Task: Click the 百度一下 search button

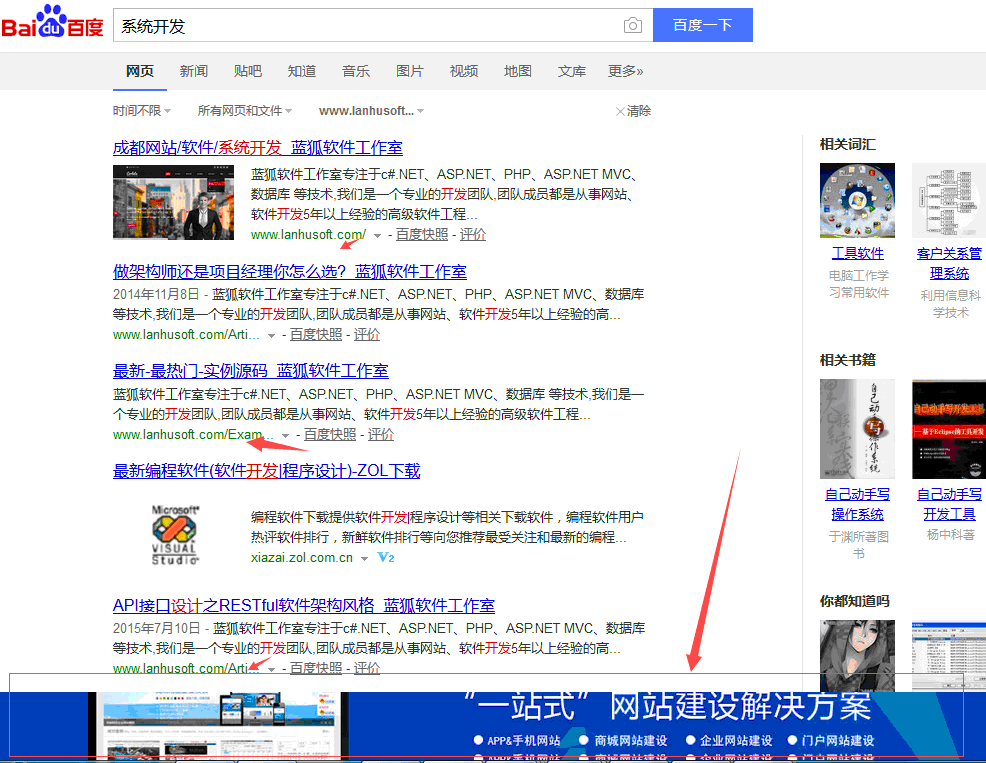Action: click(x=702, y=25)
